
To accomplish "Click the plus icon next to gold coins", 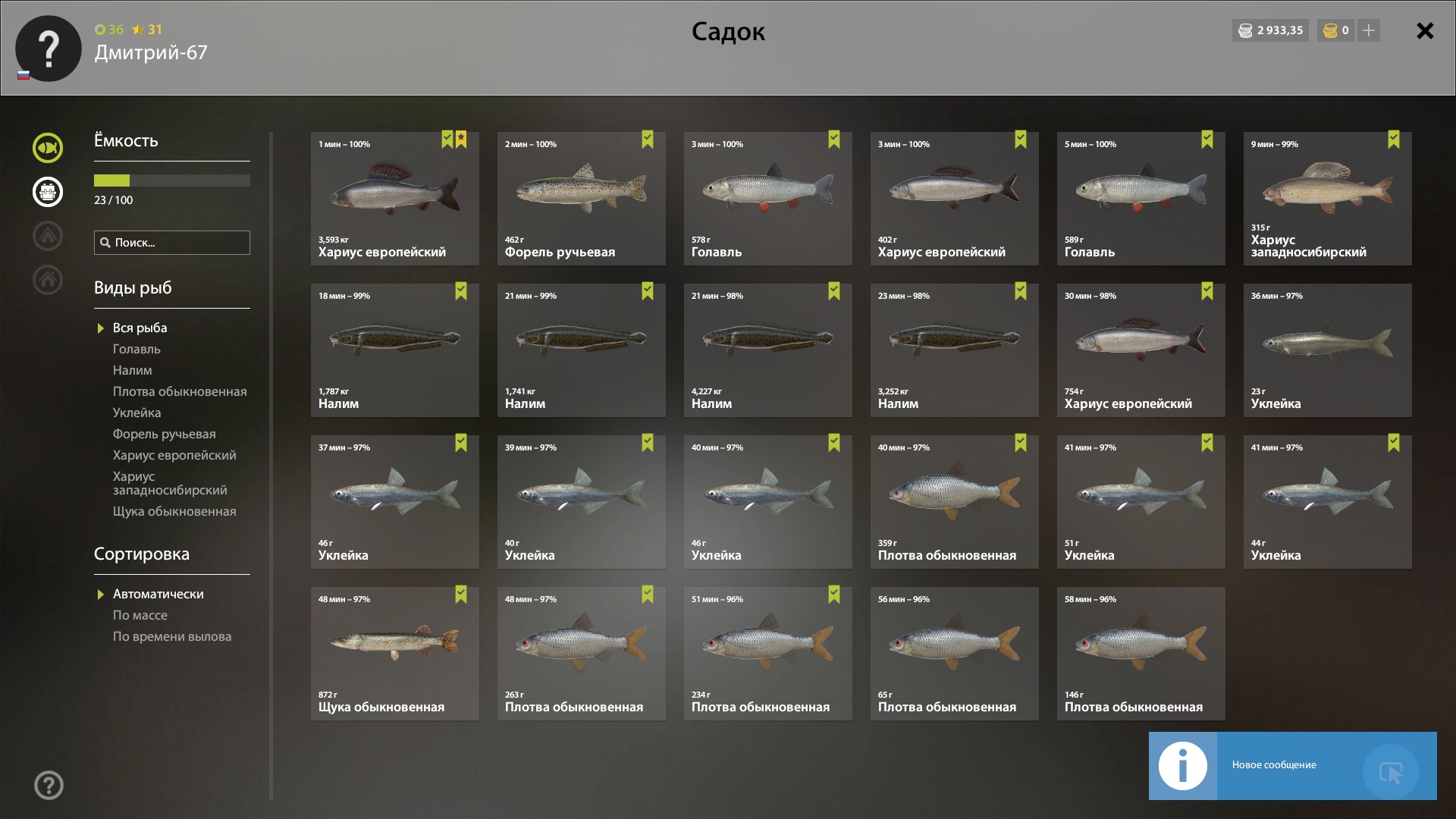I will coord(1369,30).
